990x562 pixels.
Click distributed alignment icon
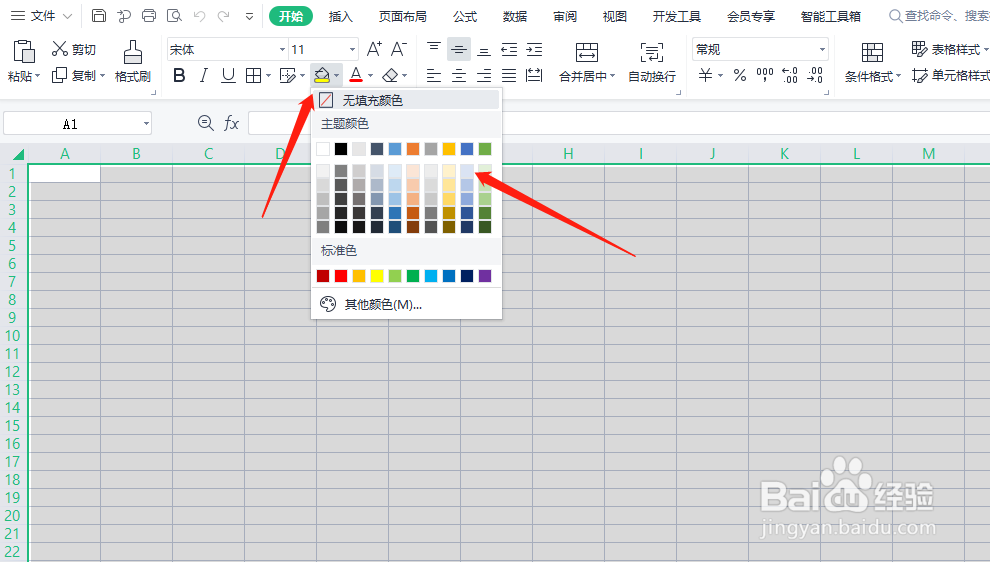click(534, 76)
